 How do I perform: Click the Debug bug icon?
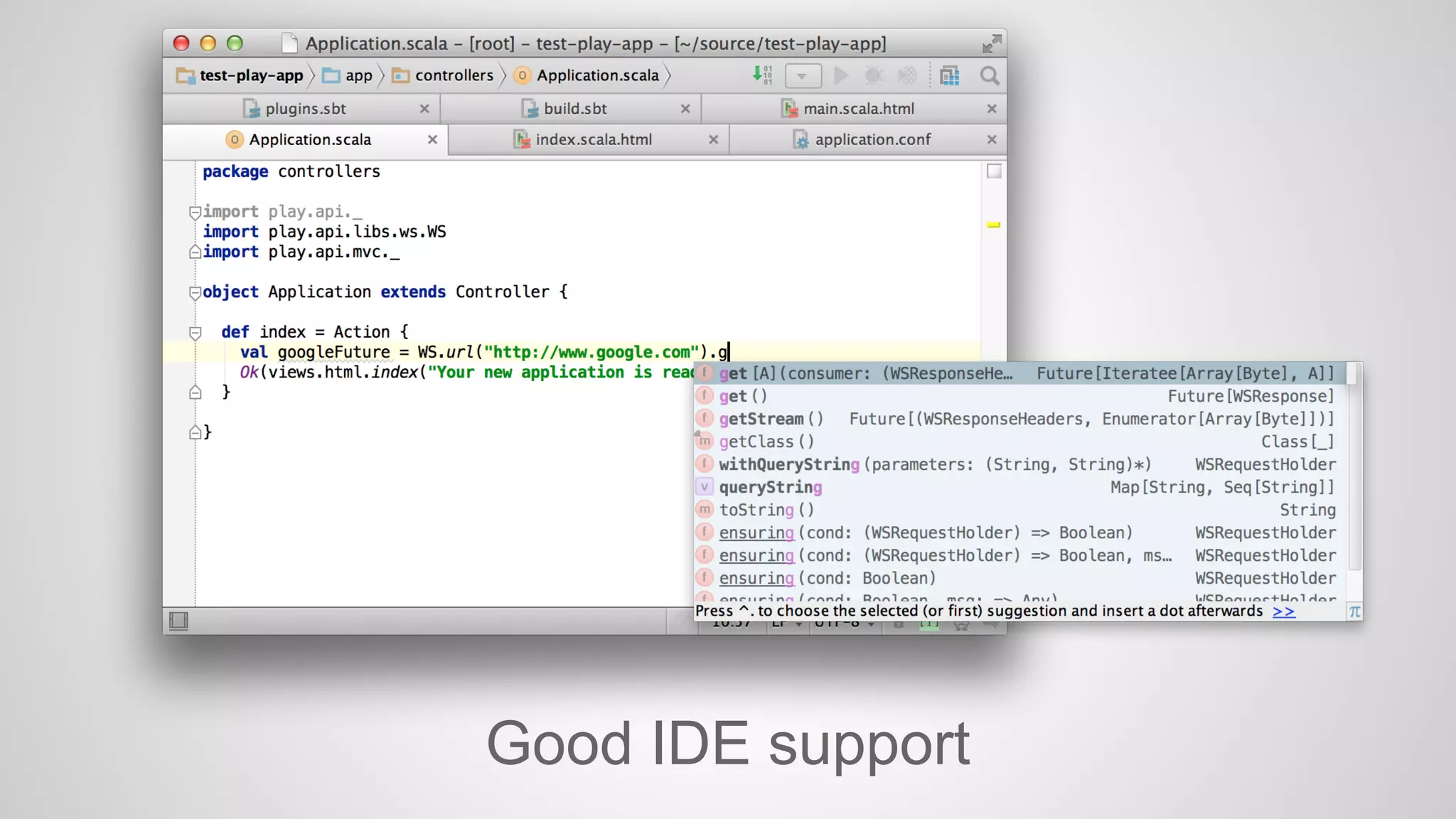pyautogui.click(x=874, y=75)
